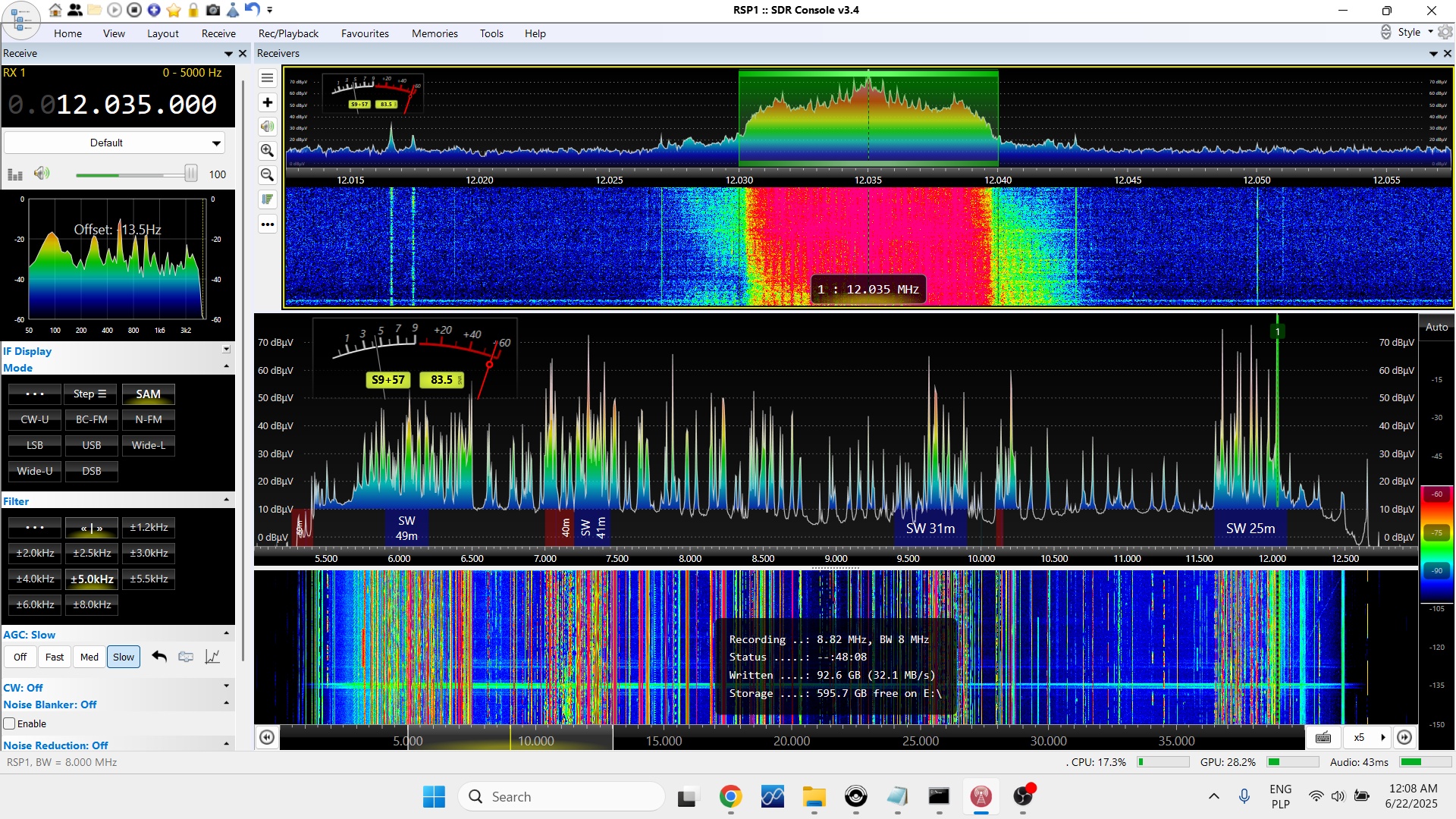Click the -60 red waterfall level swatch
Viewport: 1456px width, 819px height.
click(1437, 494)
